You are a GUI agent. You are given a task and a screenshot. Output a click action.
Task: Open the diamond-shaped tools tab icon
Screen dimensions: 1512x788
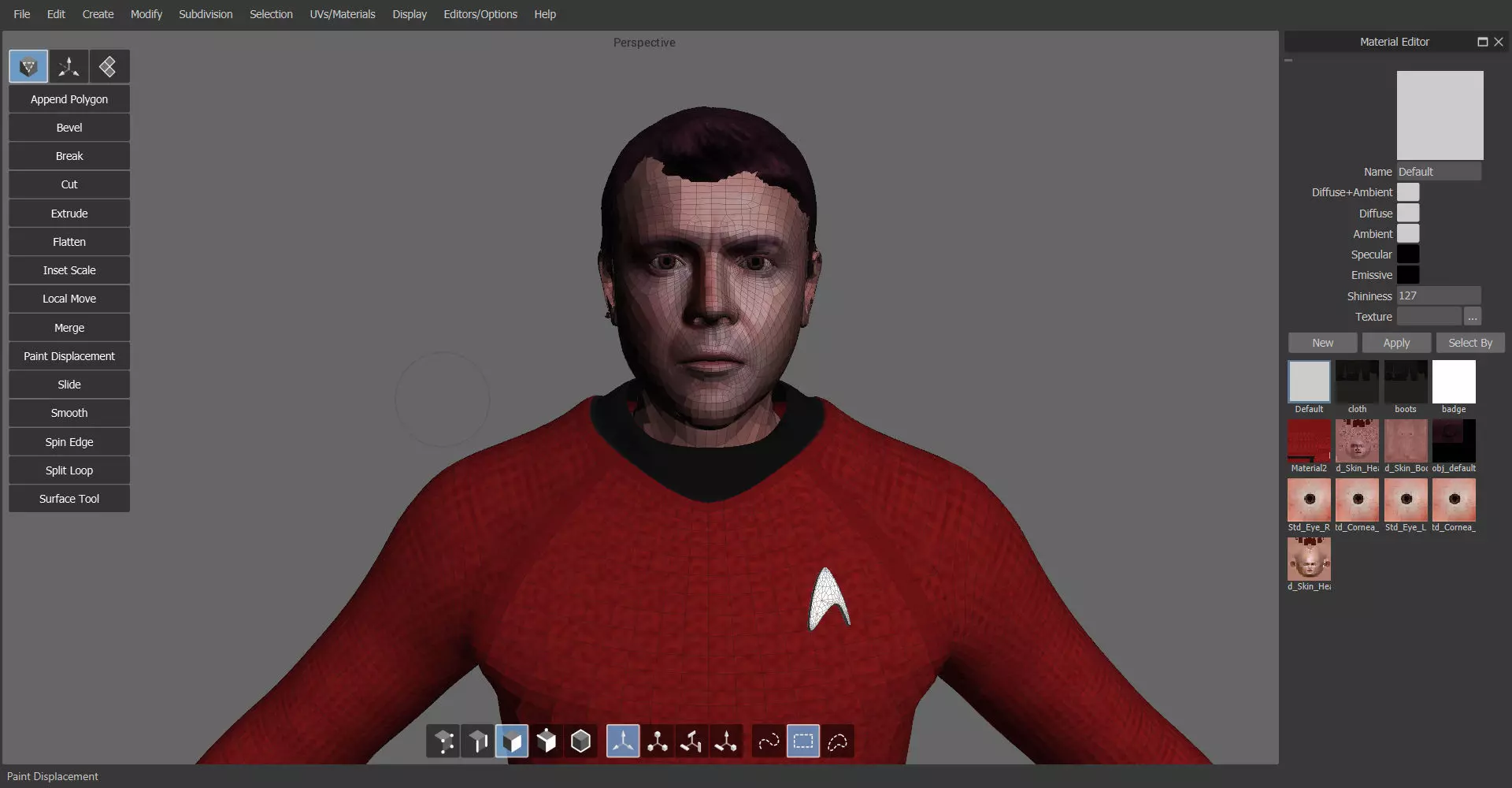109,67
